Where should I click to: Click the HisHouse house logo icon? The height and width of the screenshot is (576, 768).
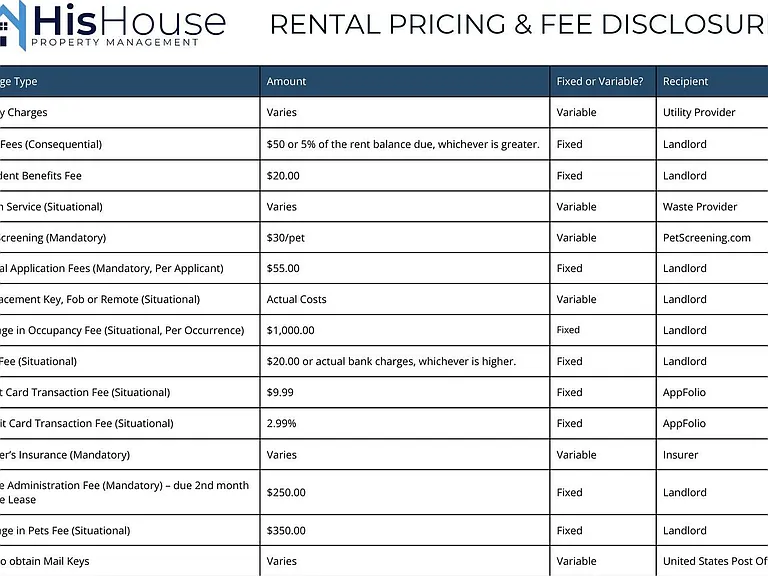tap(13, 25)
